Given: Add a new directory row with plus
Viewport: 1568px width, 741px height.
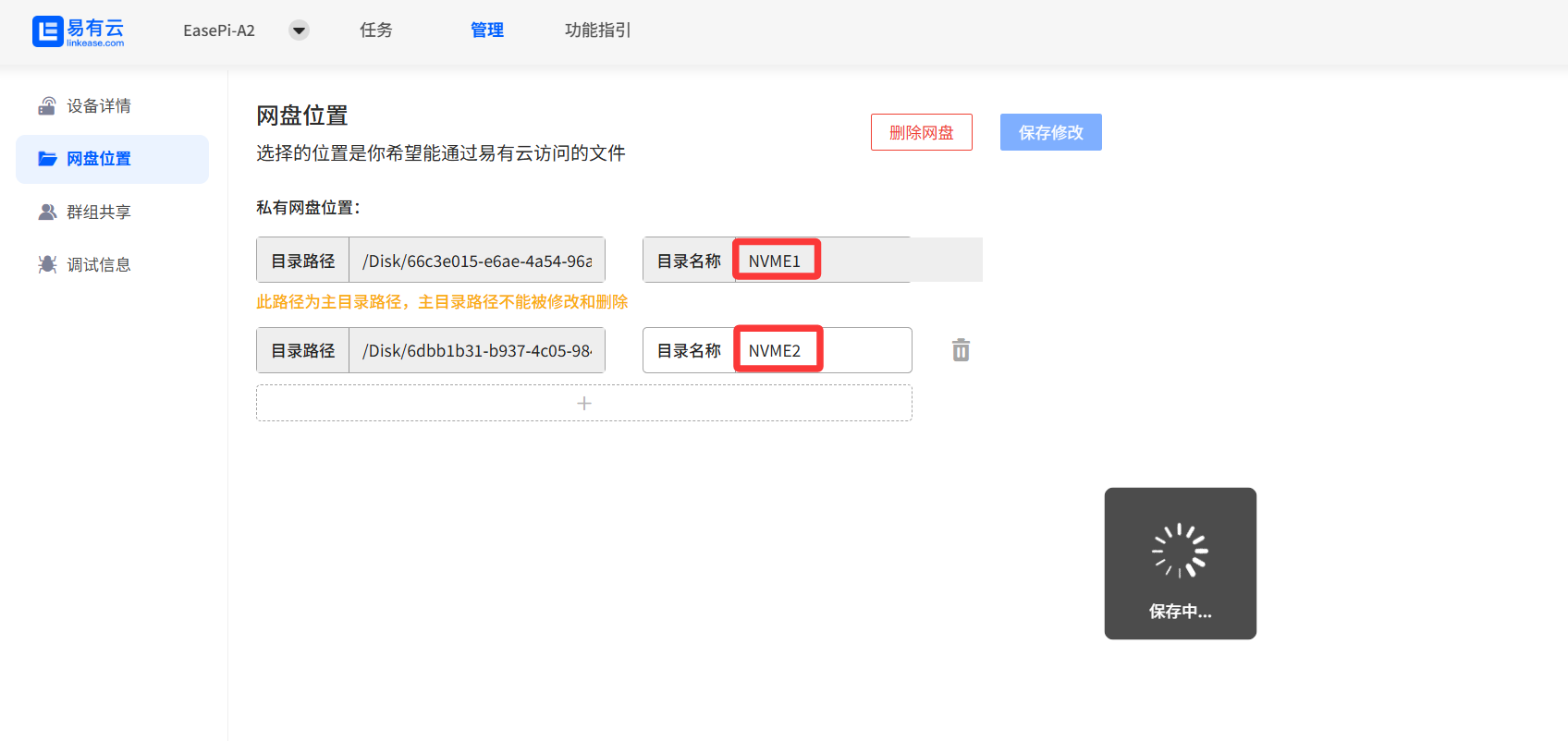Looking at the screenshot, I should tap(583, 403).
